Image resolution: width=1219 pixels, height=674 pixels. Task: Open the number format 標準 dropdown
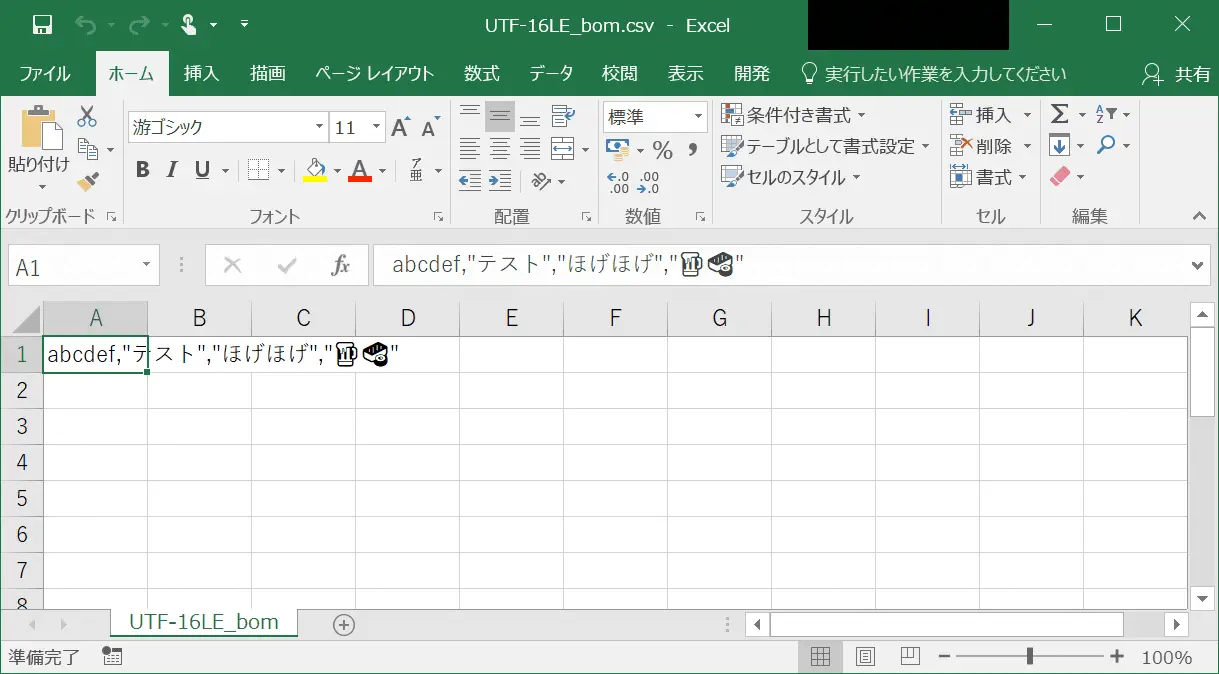(698, 117)
